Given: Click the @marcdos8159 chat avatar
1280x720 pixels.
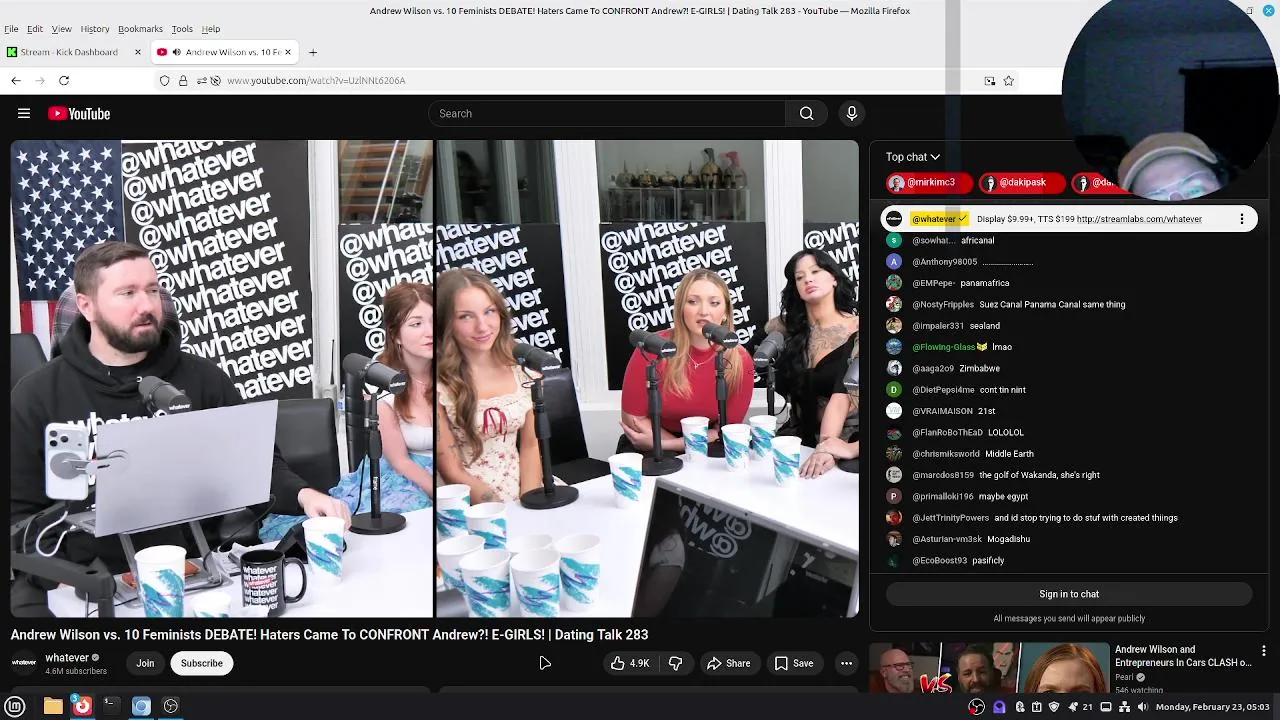Looking at the screenshot, I should tap(894, 475).
